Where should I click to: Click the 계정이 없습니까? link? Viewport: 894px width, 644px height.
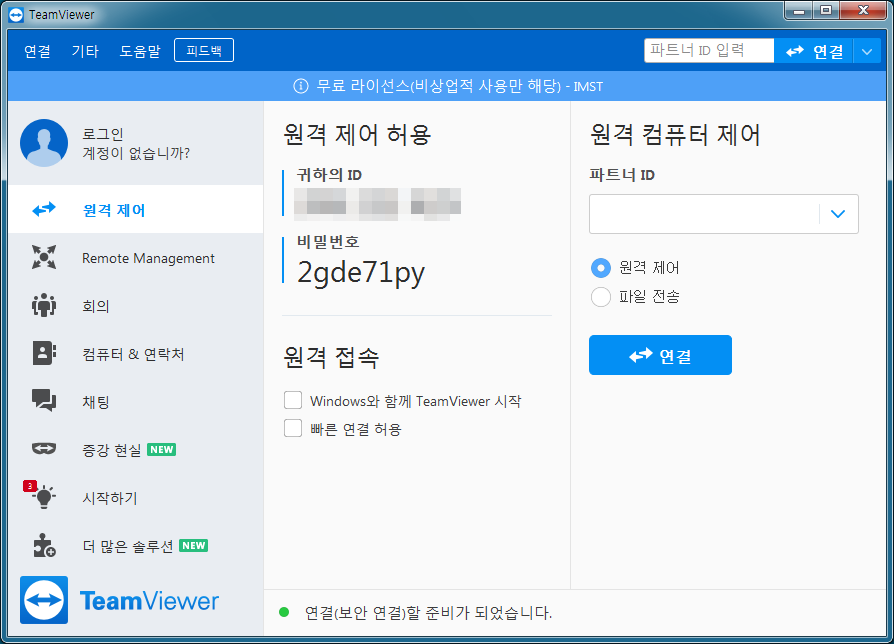(136, 153)
